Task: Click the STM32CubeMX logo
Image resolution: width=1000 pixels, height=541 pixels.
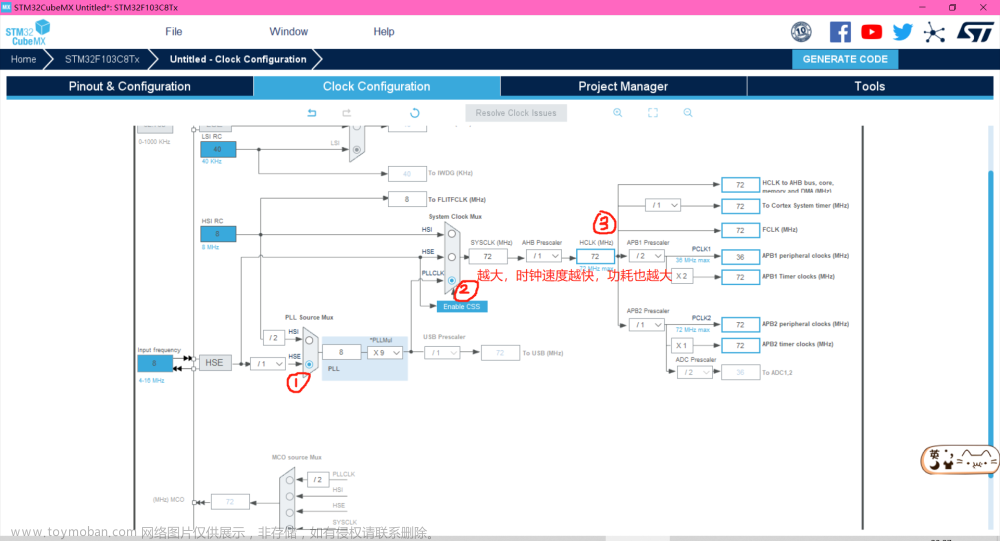Action: click(x=27, y=33)
